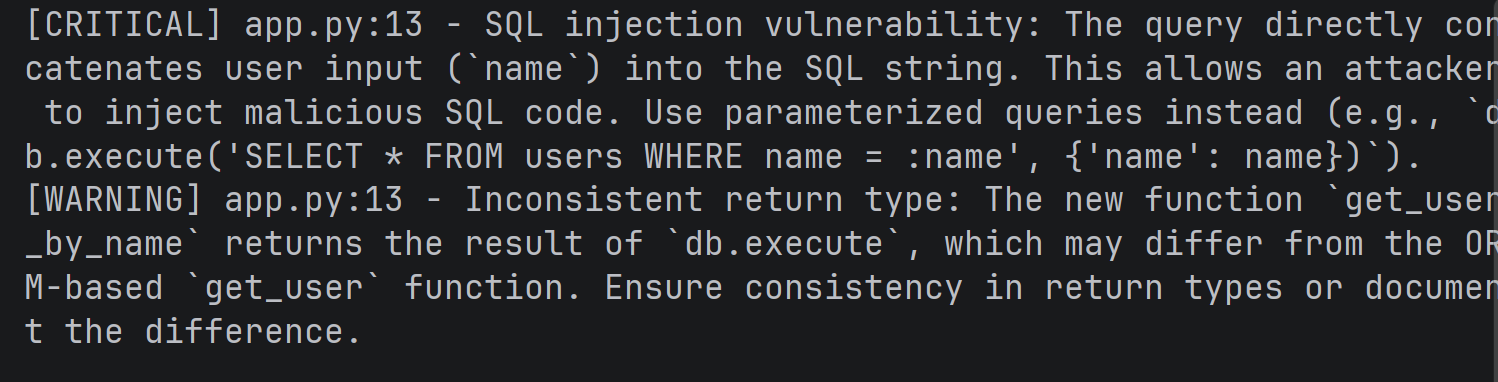1498x382 pixels.
Task: Open app.py:13 reference on the CRITICAL line
Action: pyautogui.click(x=334, y=25)
